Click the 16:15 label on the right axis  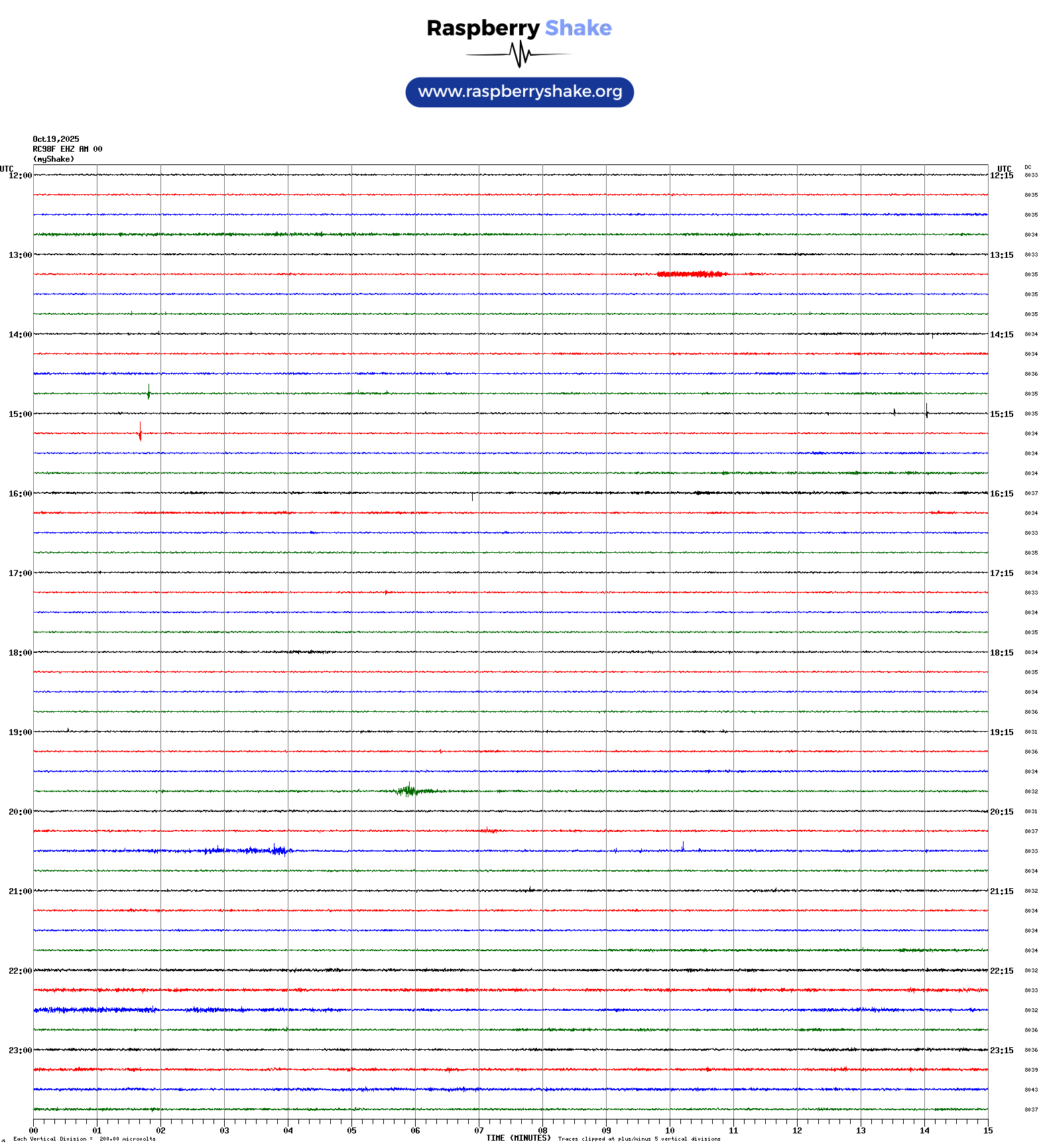tap(1001, 494)
